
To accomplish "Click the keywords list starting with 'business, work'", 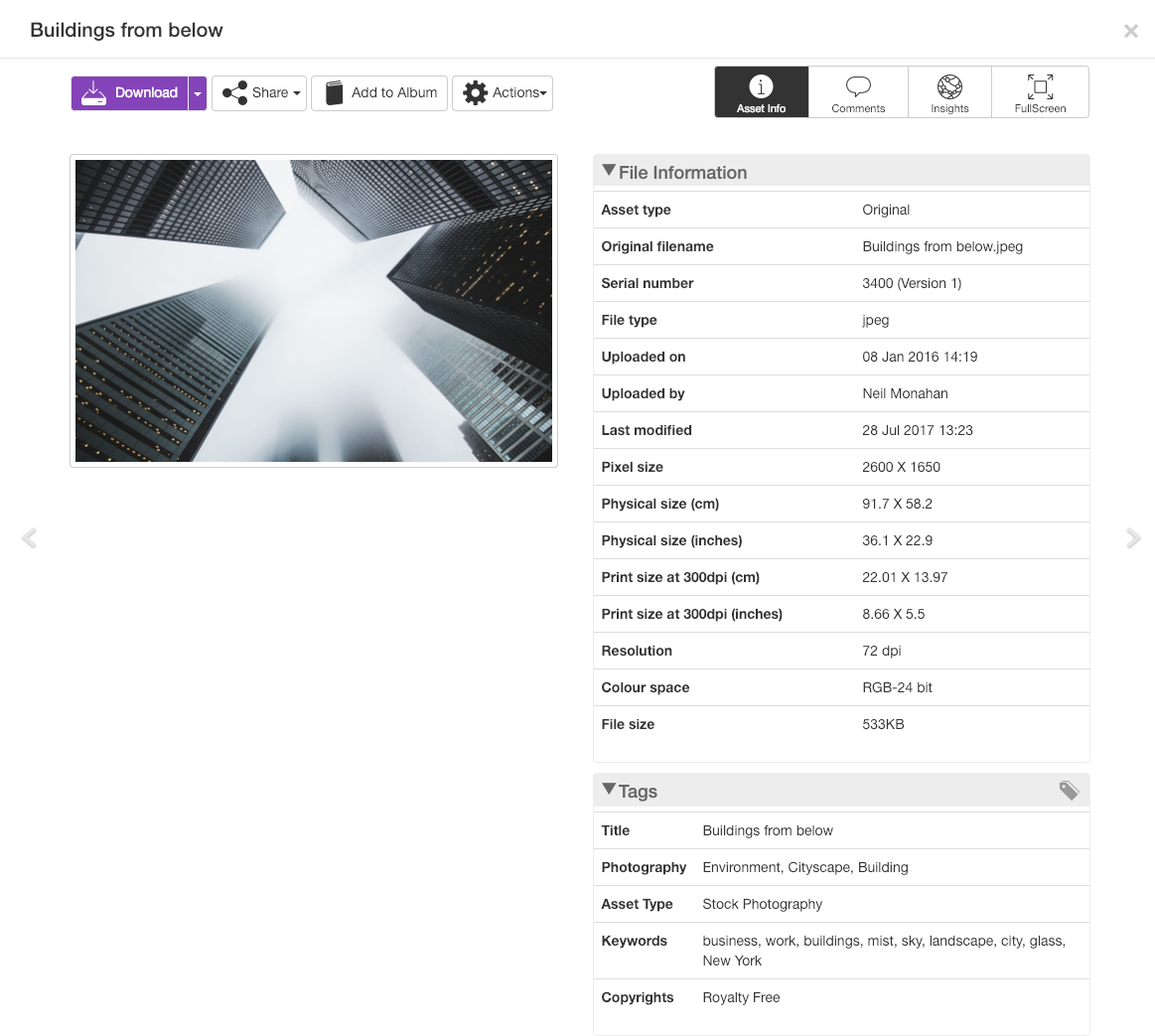I will (x=884, y=951).
